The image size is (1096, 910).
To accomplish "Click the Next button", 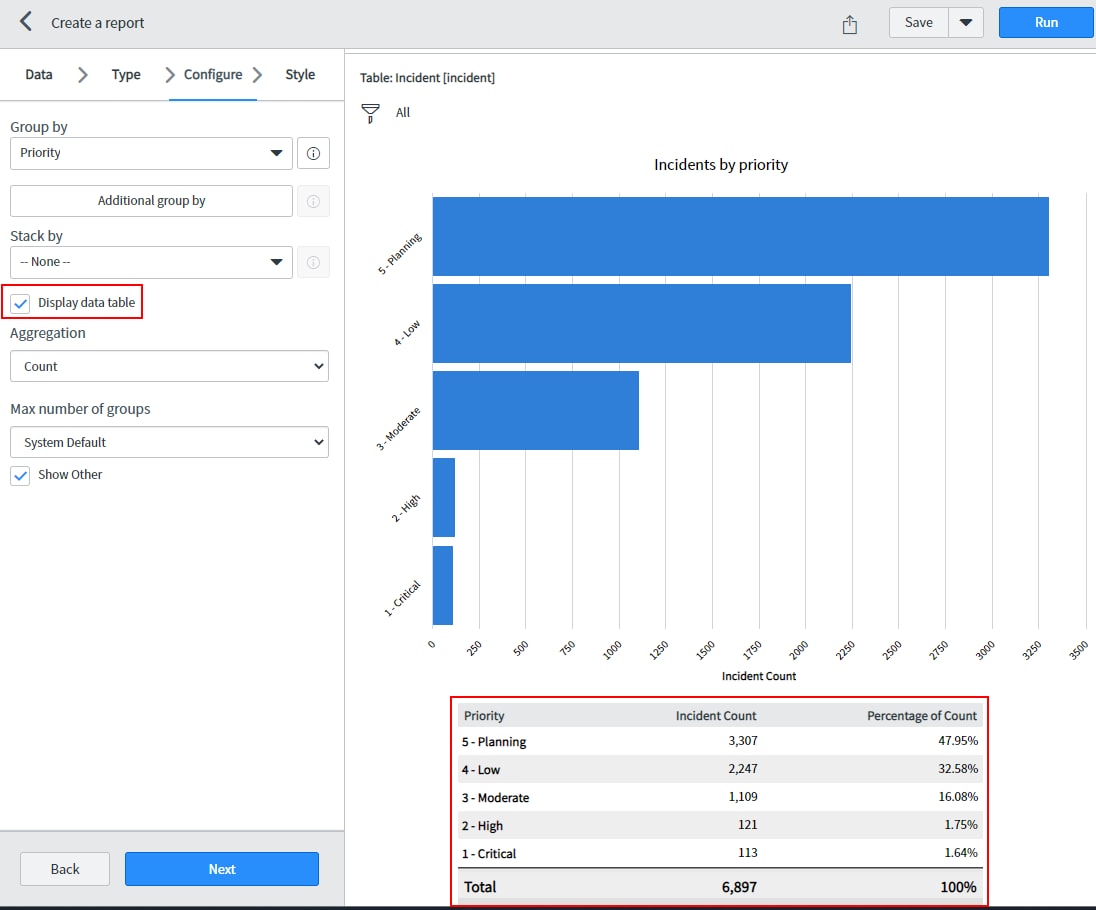I will [222, 869].
